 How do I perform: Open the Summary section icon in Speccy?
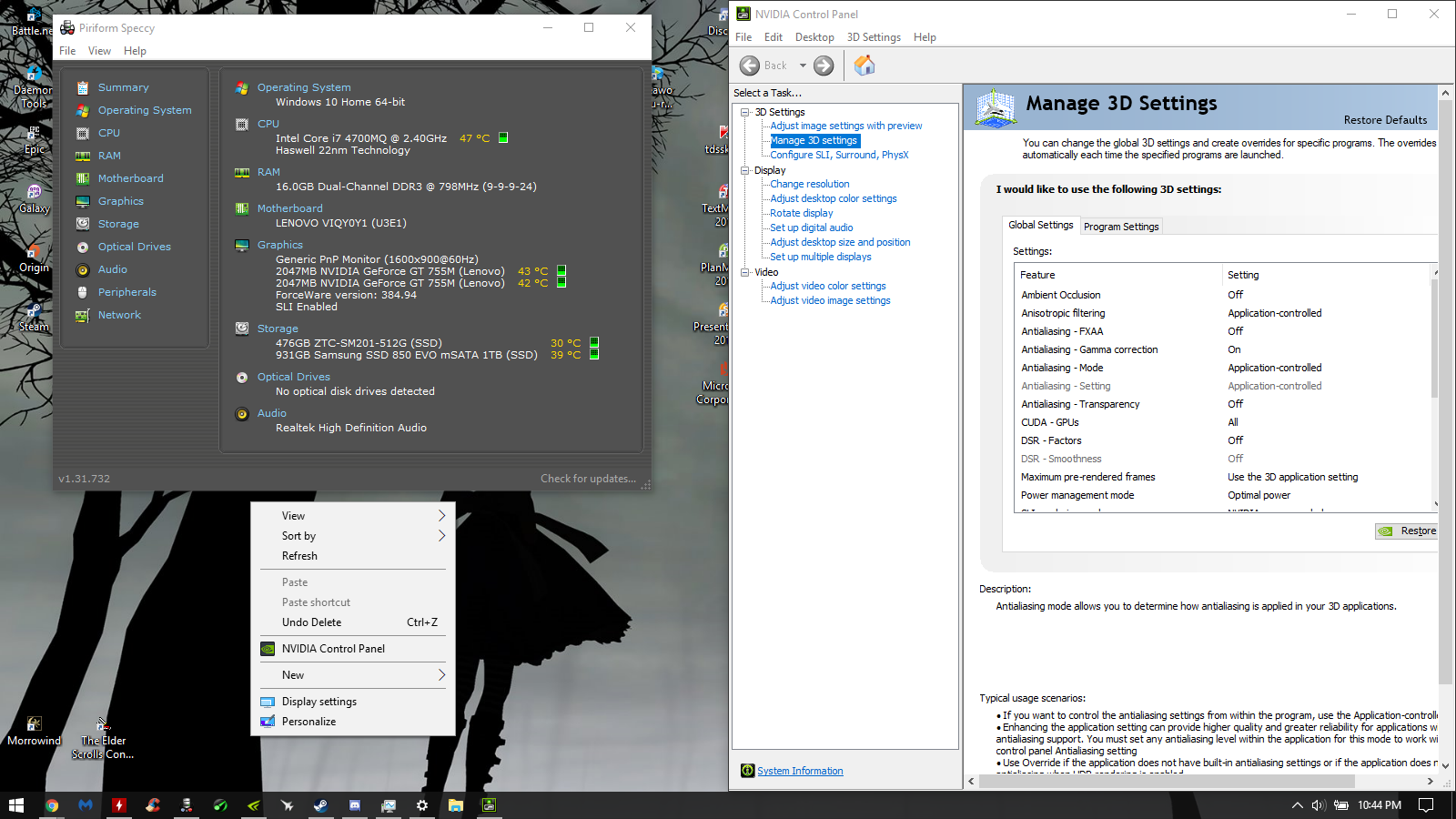83,87
